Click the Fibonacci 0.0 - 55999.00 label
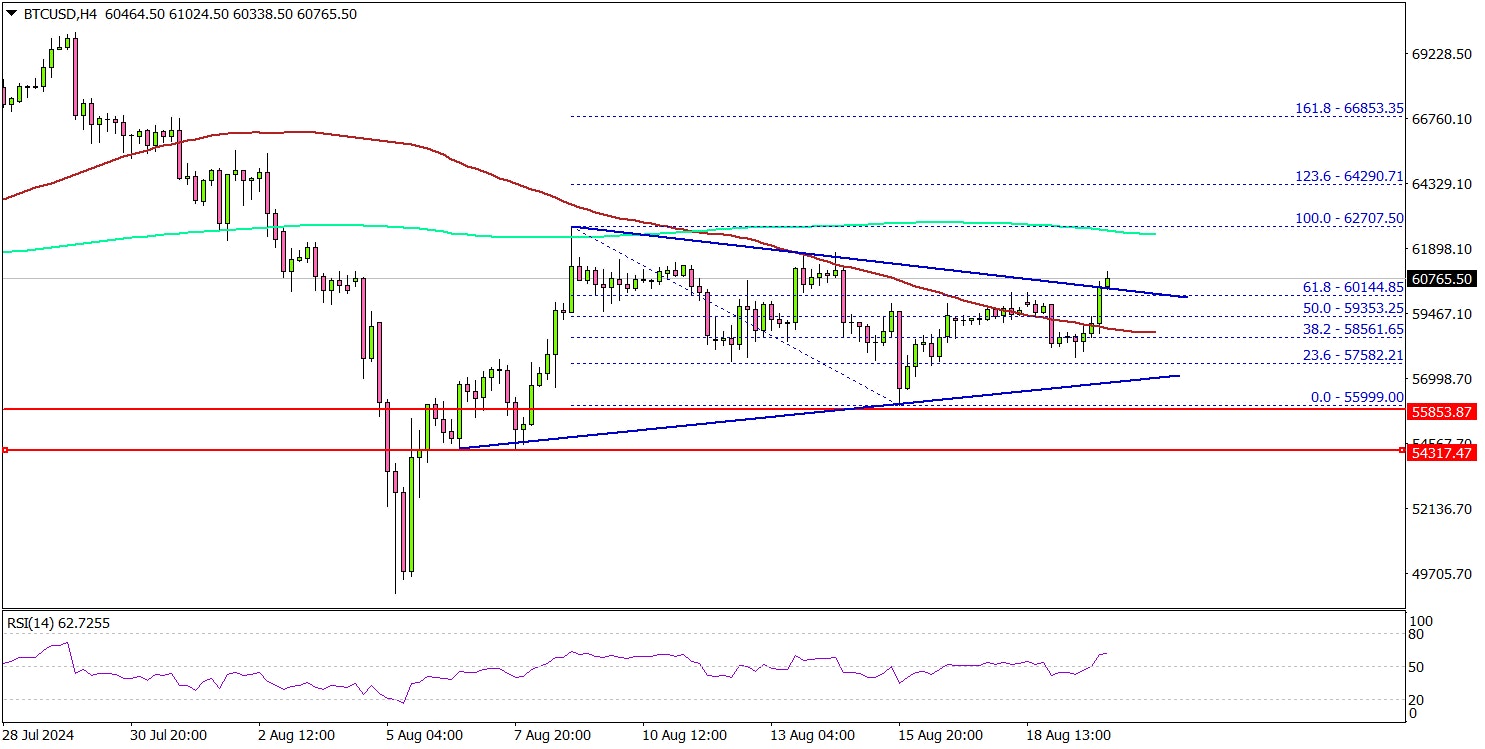The height and width of the screenshot is (749, 1485). point(1357,397)
